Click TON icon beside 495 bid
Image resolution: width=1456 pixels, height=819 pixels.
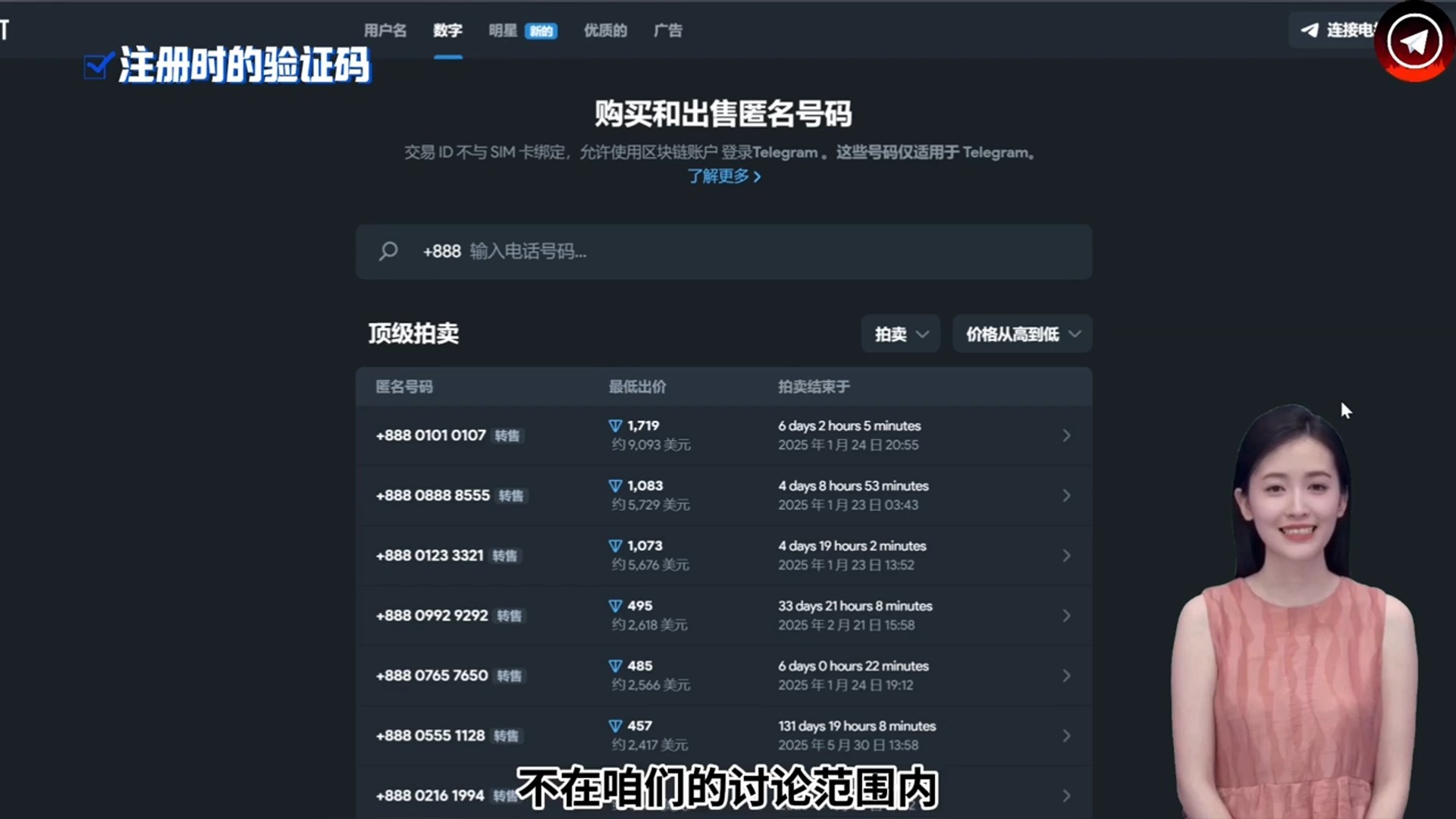616,606
